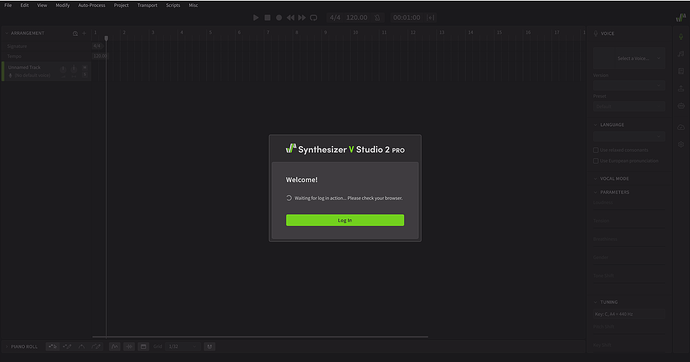Select the first note pointer tool in piano roll
The image size is (690, 362).
pyautogui.click(x=52, y=347)
